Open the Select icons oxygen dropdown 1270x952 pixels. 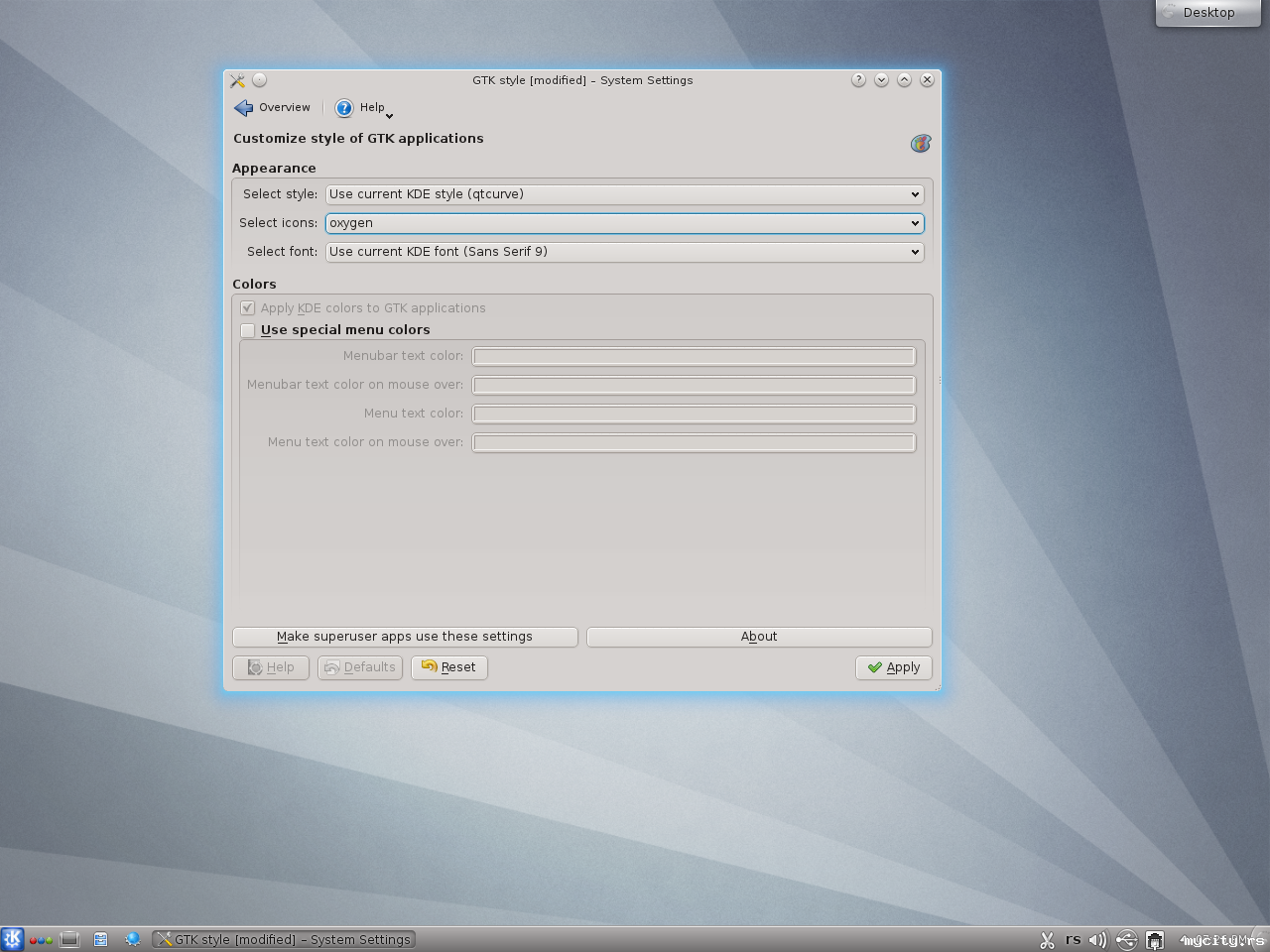click(x=624, y=223)
